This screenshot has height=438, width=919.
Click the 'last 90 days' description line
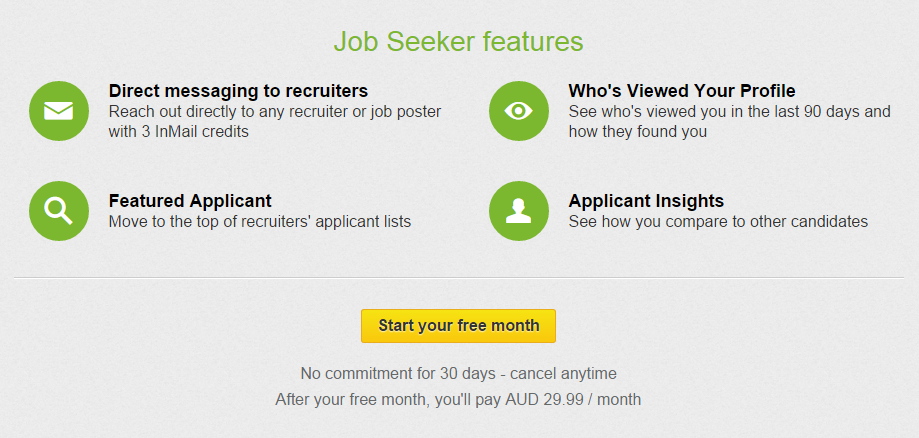pyautogui.click(x=729, y=111)
